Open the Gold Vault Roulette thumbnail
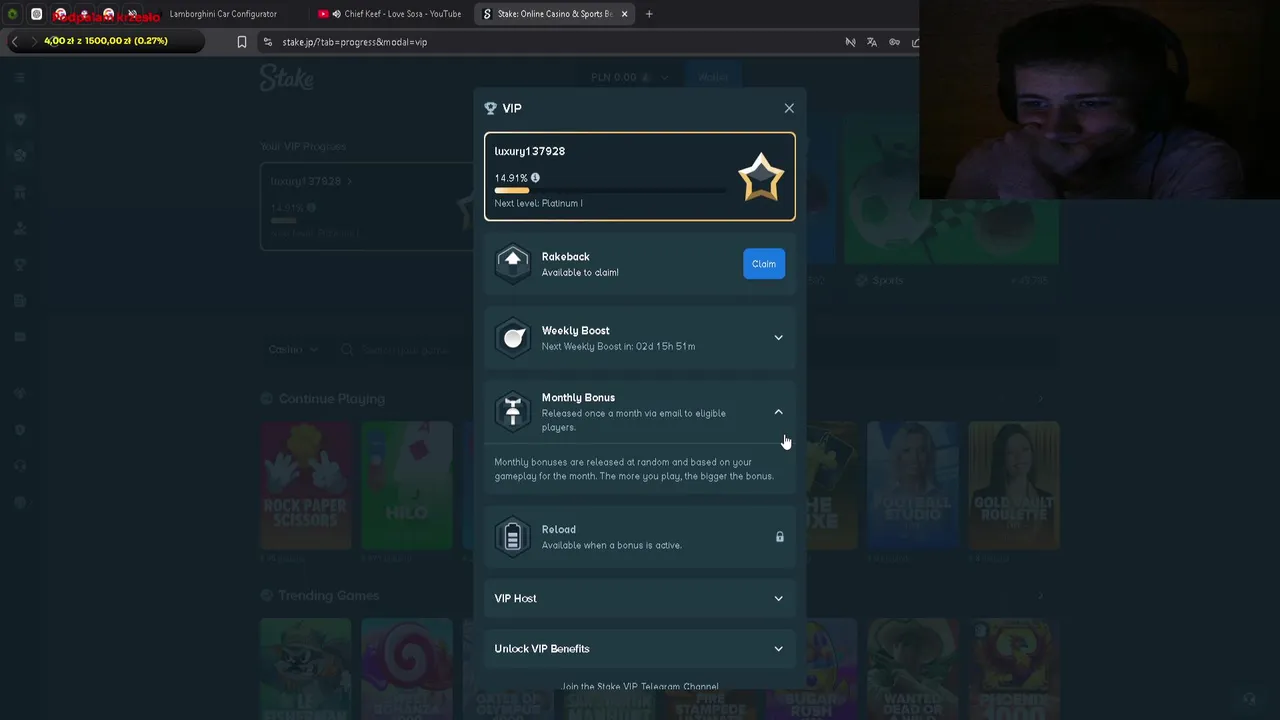 [1014, 486]
